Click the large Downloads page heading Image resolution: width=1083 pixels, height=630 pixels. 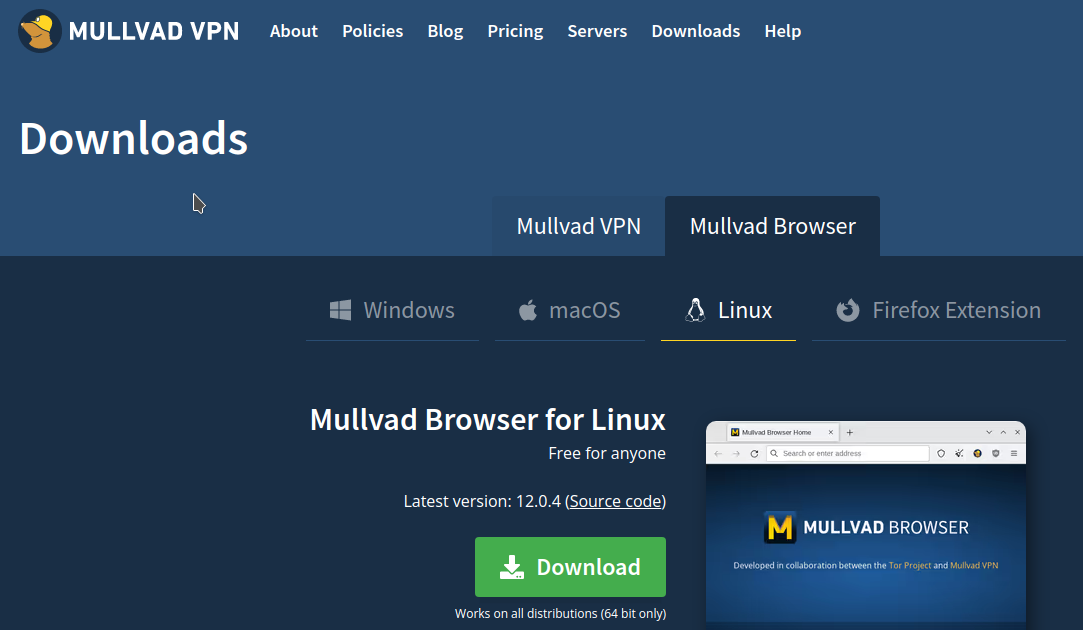(133, 138)
